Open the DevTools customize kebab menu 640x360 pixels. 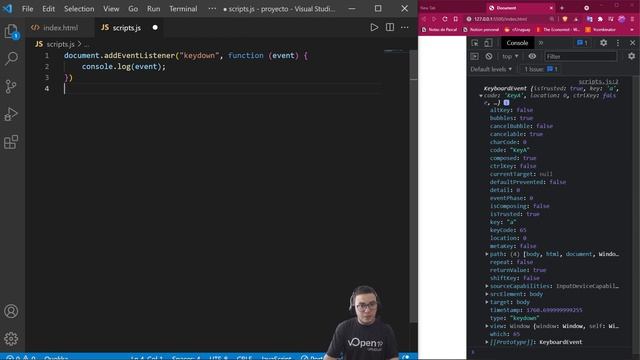pos(618,43)
